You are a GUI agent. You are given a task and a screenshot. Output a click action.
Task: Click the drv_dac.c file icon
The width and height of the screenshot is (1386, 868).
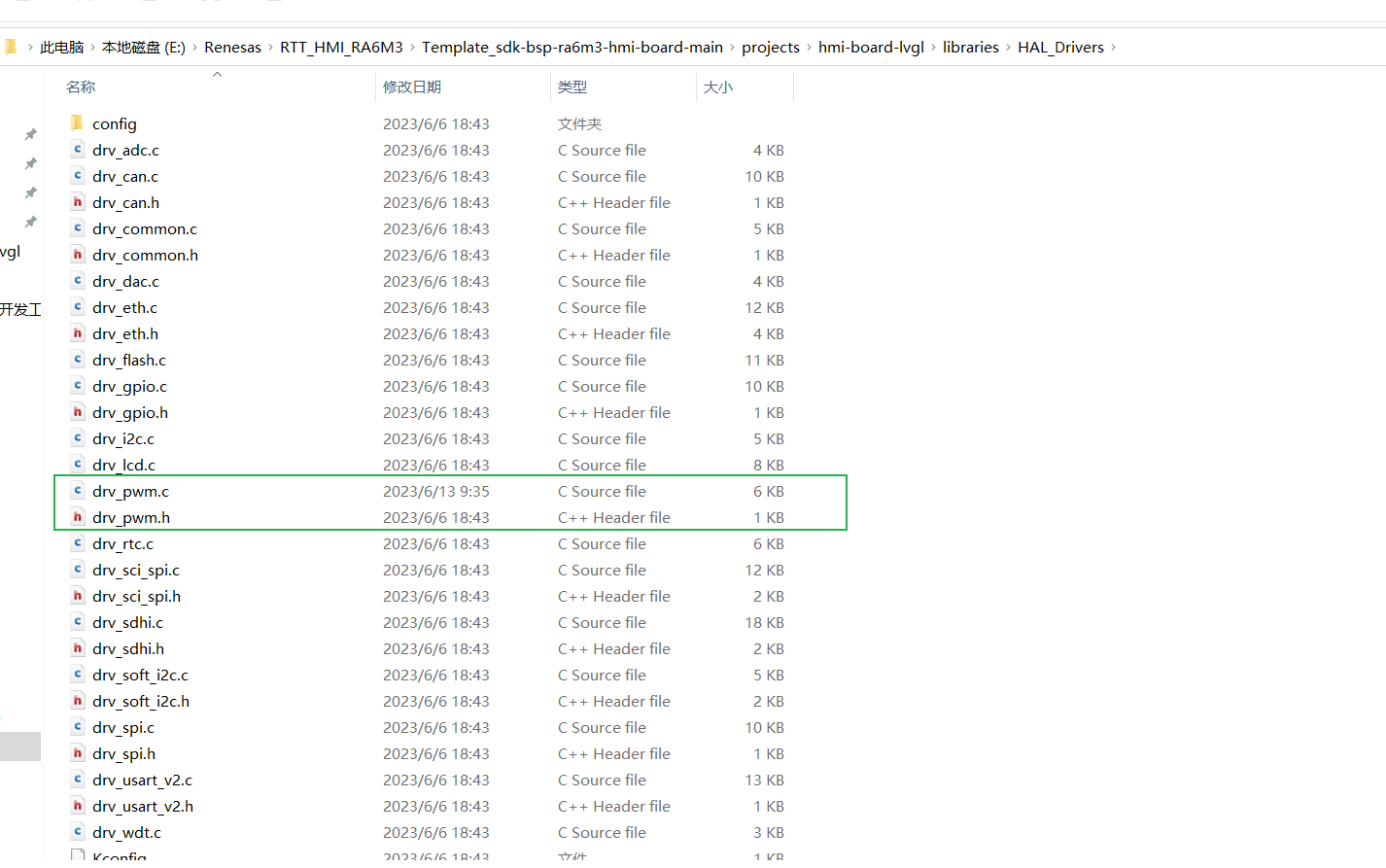(78, 280)
